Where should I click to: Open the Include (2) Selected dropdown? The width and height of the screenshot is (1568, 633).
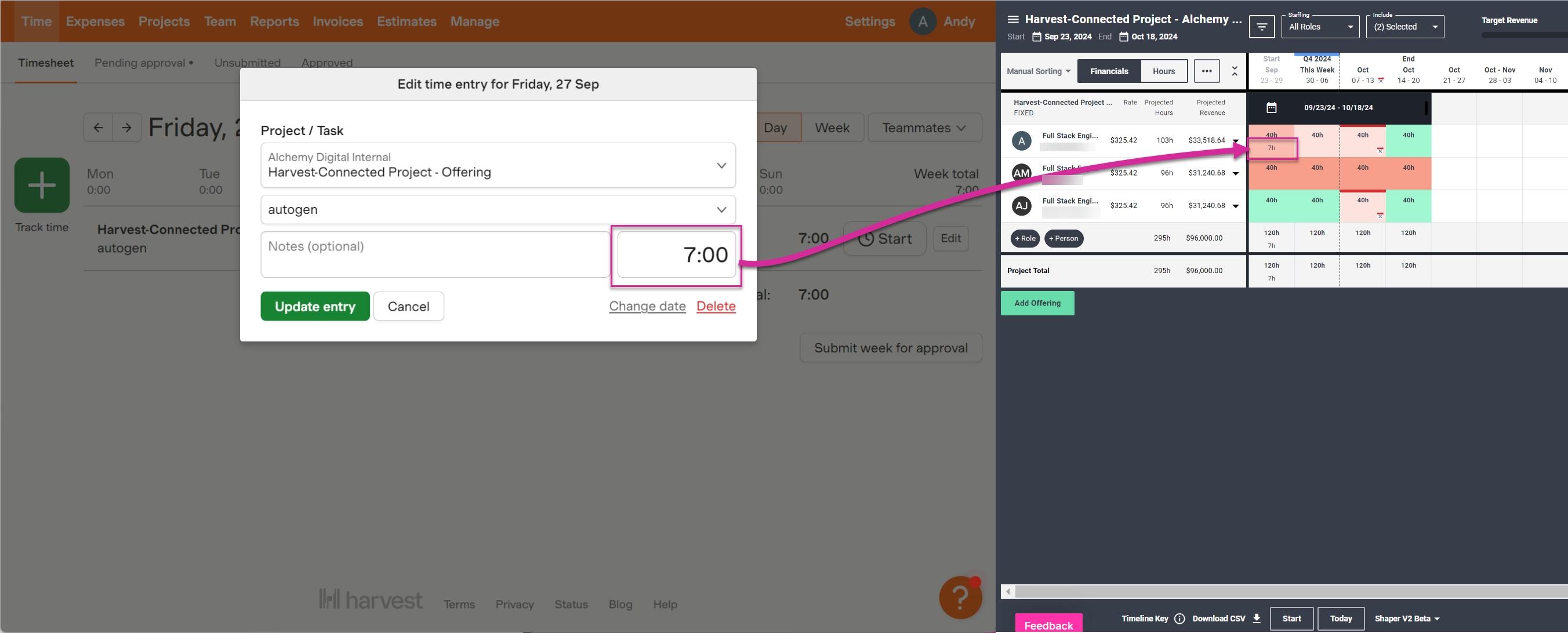pyautogui.click(x=1405, y=27)
